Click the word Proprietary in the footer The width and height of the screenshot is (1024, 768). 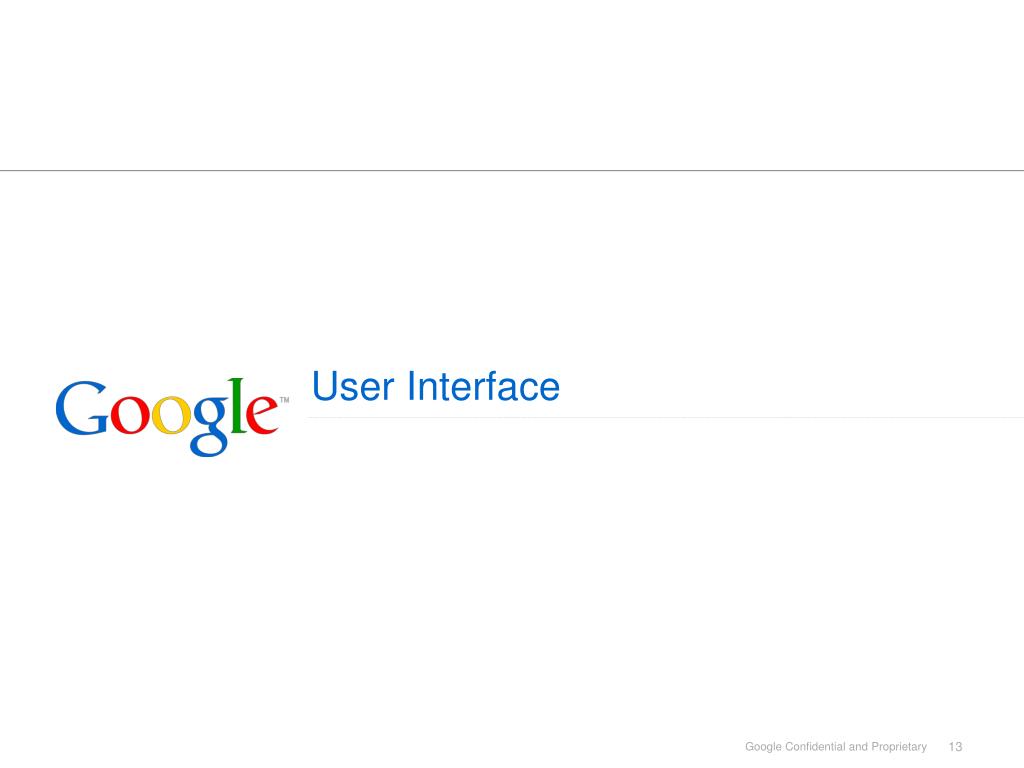(x=899, y=747)
